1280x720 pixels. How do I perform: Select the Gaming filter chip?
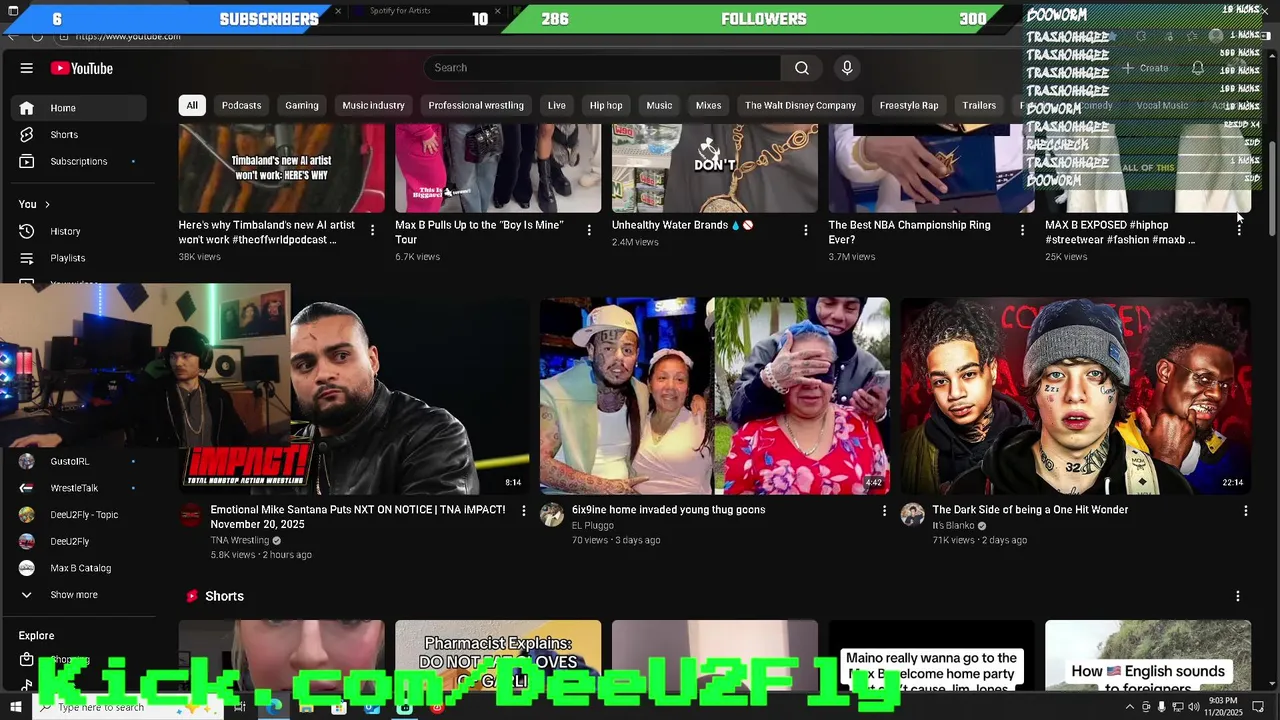coord(302,105)
